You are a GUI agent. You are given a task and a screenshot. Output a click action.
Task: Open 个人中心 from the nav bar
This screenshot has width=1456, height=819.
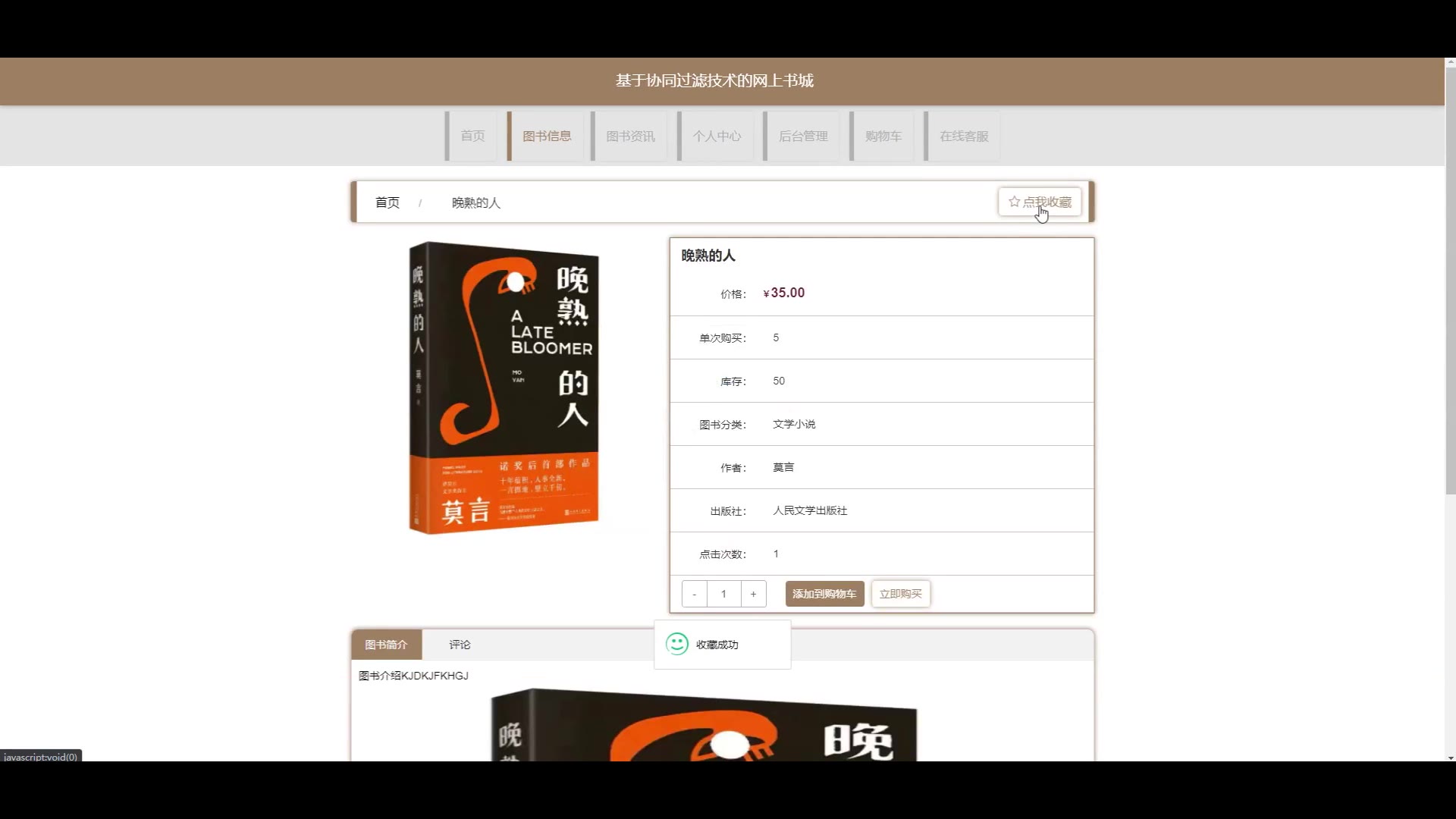coord(717,136)
